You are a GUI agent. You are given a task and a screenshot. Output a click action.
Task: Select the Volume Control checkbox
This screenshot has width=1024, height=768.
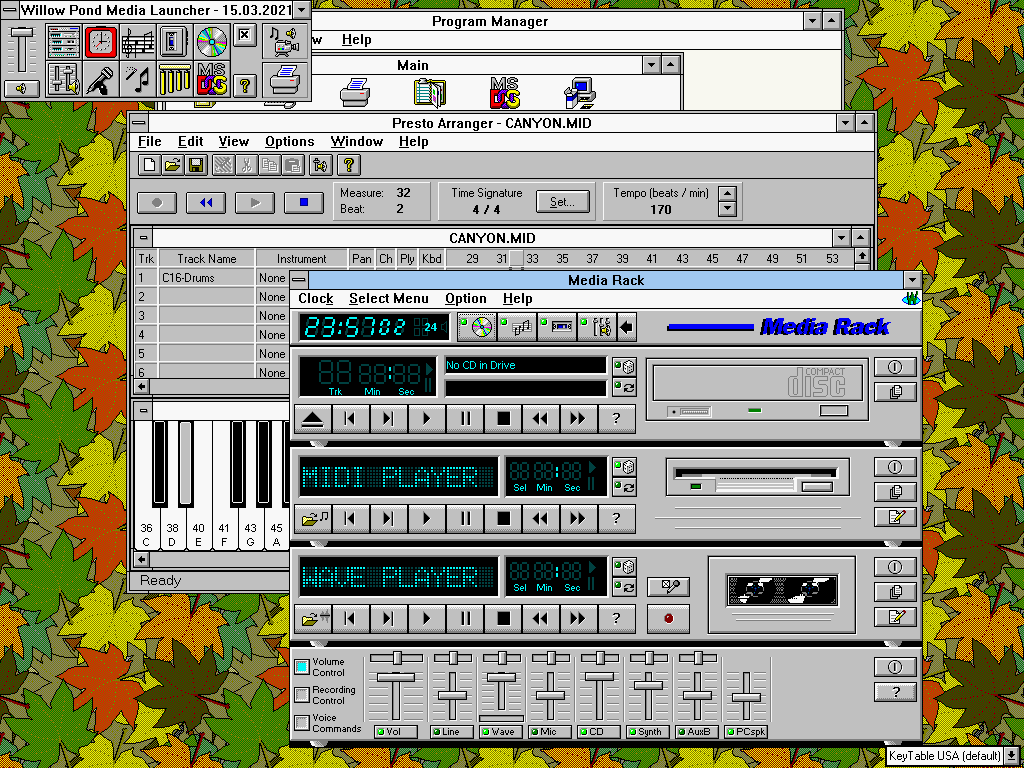(302, 667)
